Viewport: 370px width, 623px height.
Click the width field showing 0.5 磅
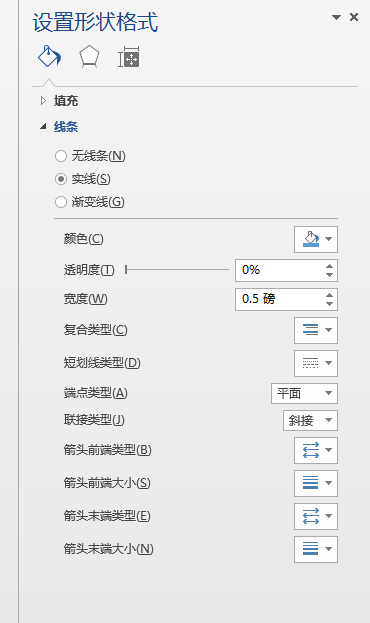pyautogui.click(x=286, y=299)
